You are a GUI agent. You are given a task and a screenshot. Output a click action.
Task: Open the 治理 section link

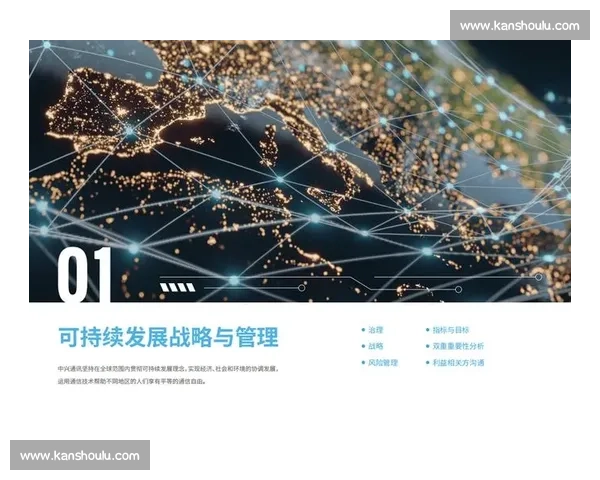pyautogui.click(x=376, y=330)
